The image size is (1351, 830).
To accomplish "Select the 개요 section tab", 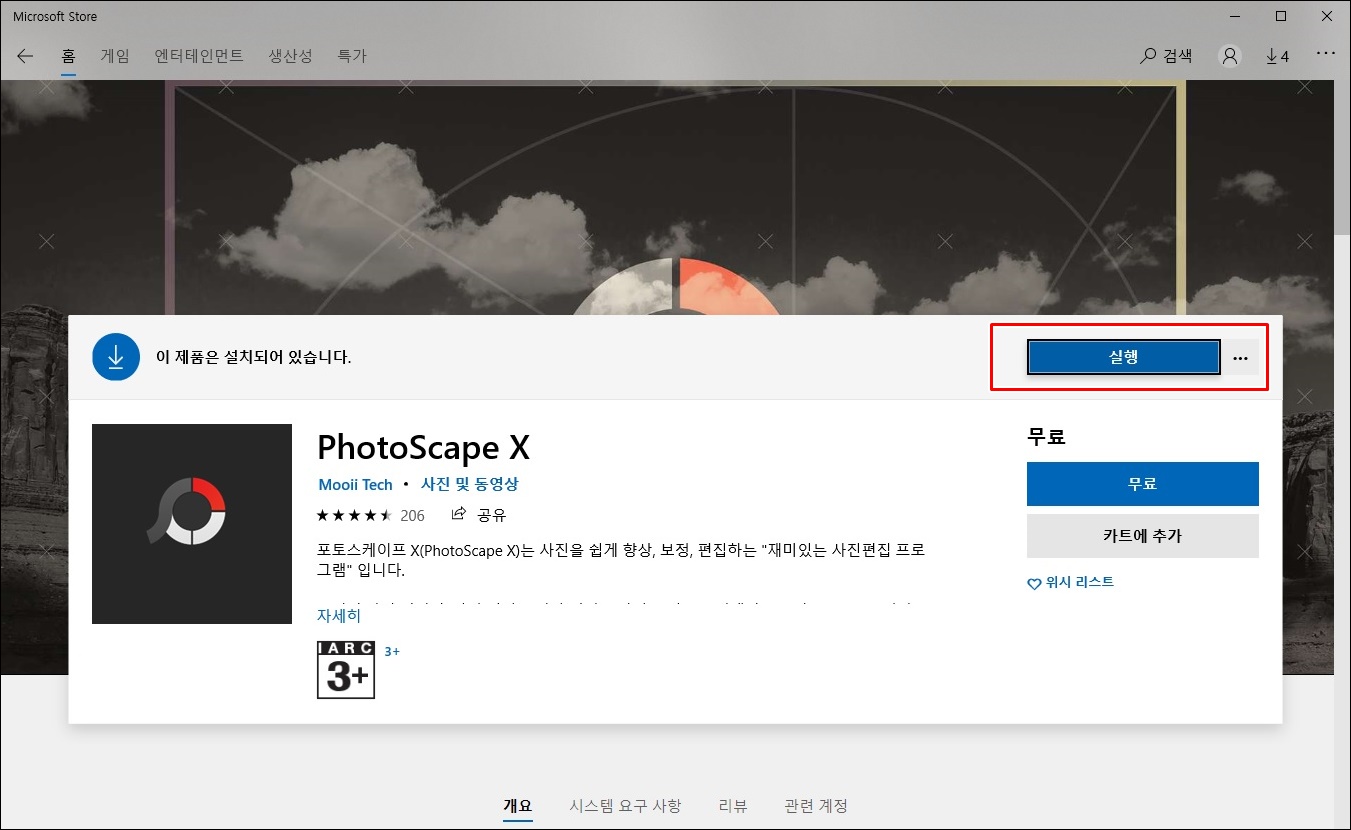I will coord(518,806).
